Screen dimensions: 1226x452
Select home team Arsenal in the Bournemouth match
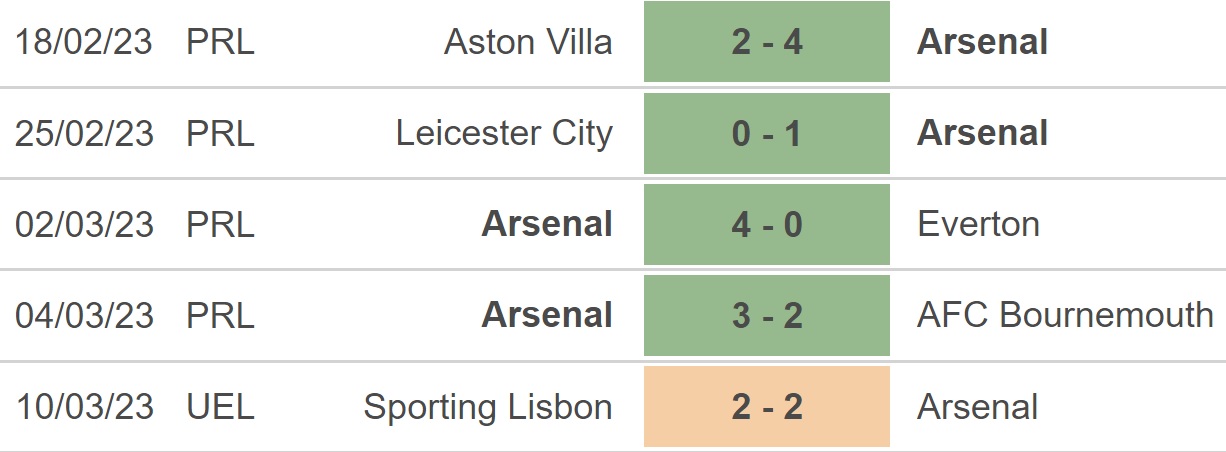[547, 315]
